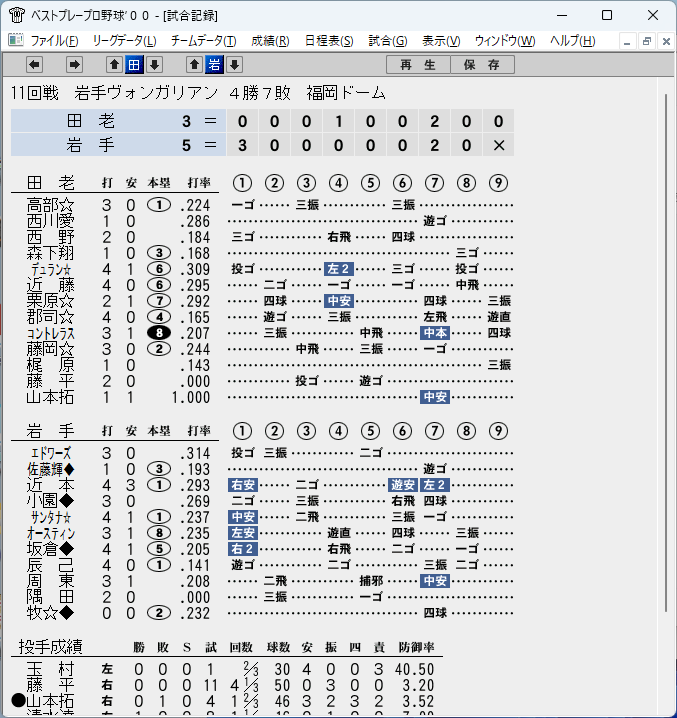Image resolution: width=677 pixels, height=718 pixels.
Task: Click the down arrow beside the 岩 icon
Action: 235,65
